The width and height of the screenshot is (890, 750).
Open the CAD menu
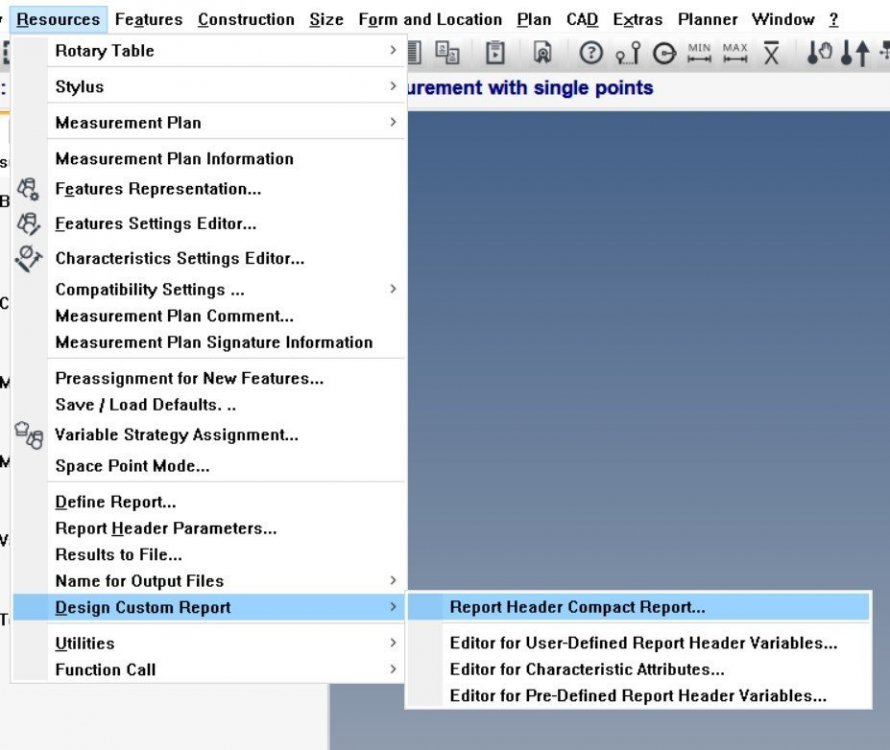coord(581,18)
